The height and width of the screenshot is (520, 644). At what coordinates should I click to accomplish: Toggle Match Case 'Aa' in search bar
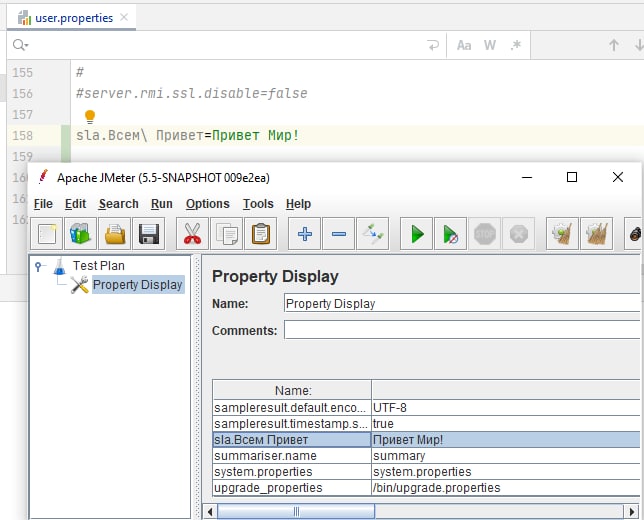click(464, 45)
